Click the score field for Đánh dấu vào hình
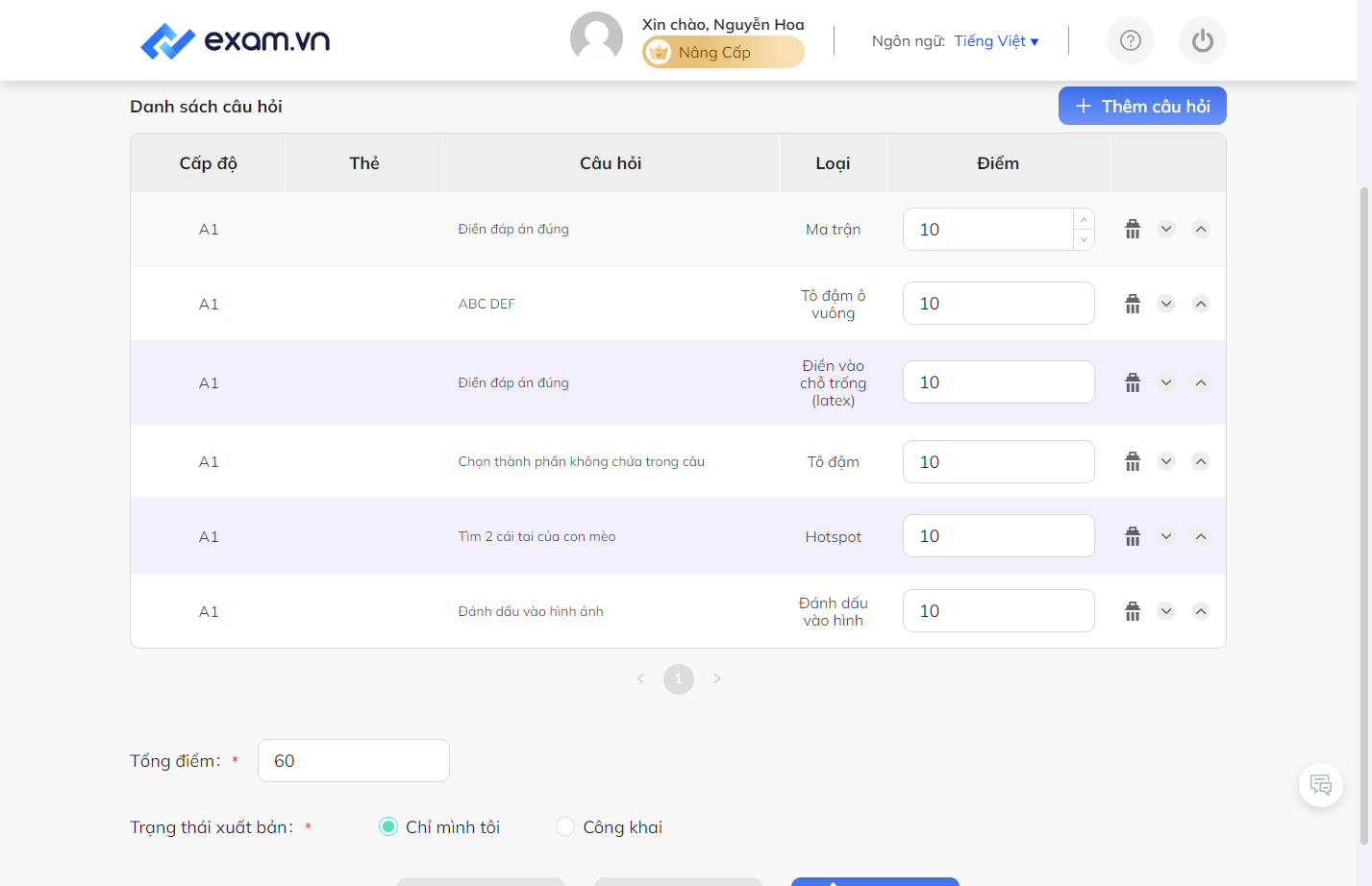Image resolution: width=1372 pixels, height=886 pixels. coord(999,611)
